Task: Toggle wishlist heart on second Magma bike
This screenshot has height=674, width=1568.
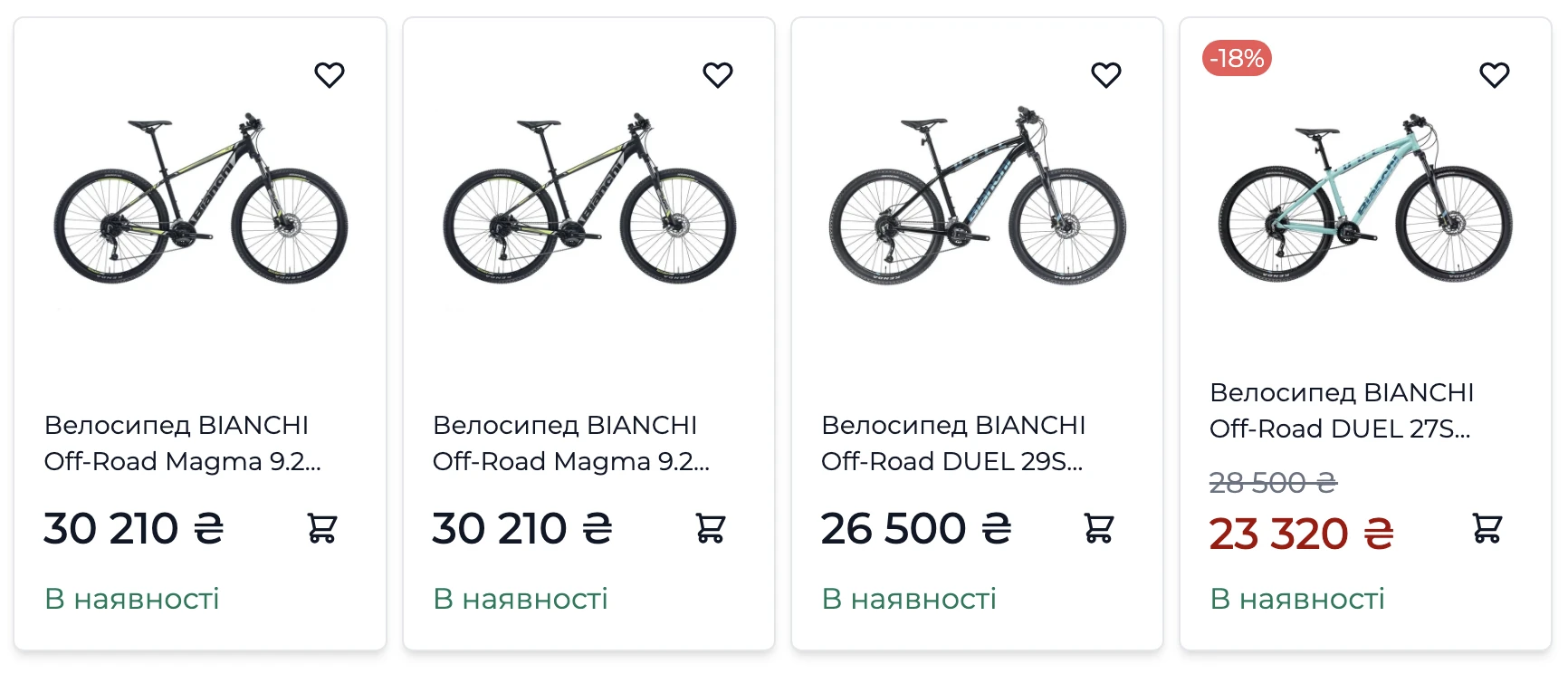Action: pyautogui.click(x=718, y=75)
